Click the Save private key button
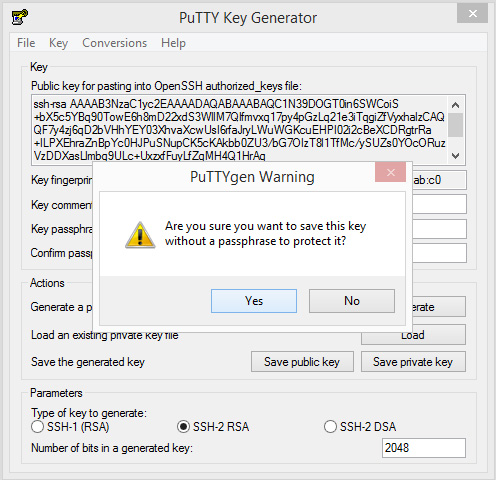The width and height of the screenshot is (496, 480). (413, 362)
